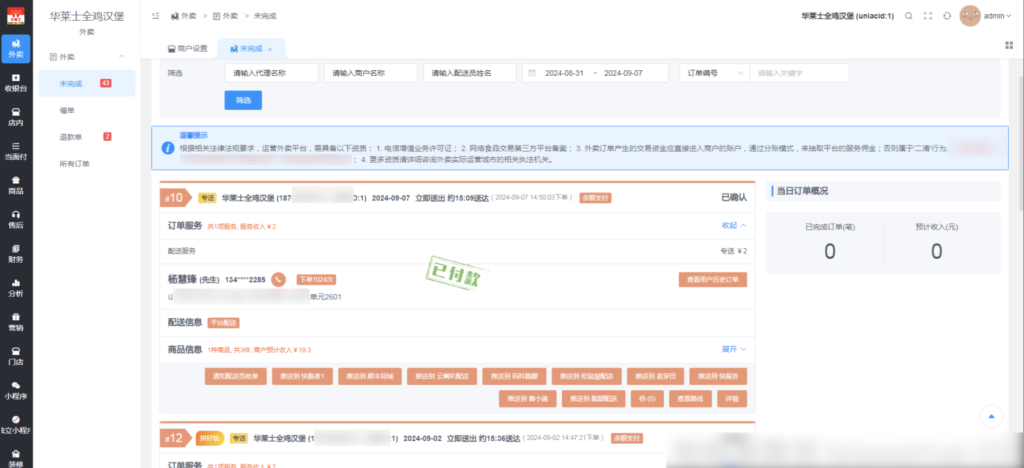Click 通知配送员抢单 button

(236, 377)
